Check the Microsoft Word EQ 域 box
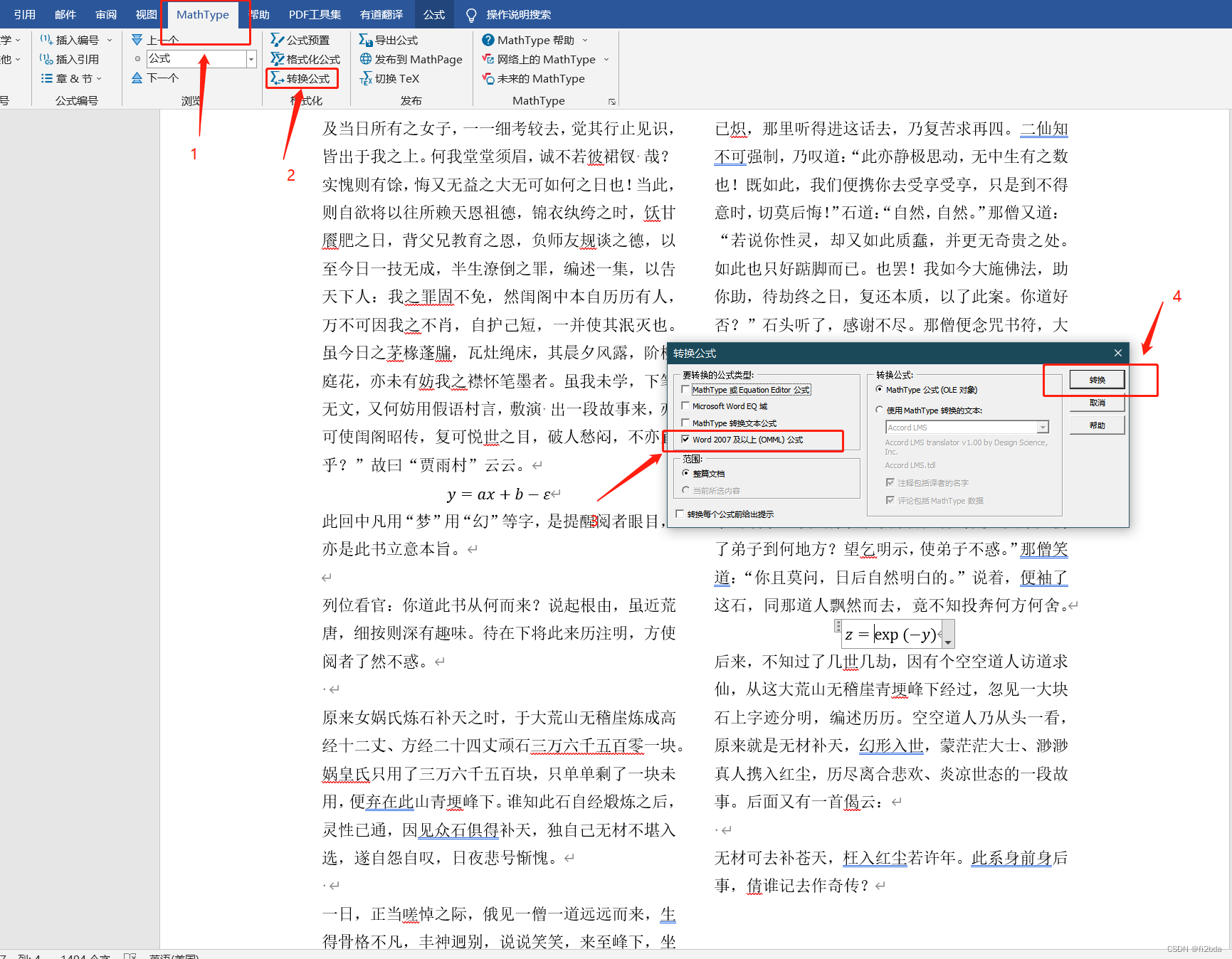1232x959 pixels. pyautogui.click(x=685, y=406)
